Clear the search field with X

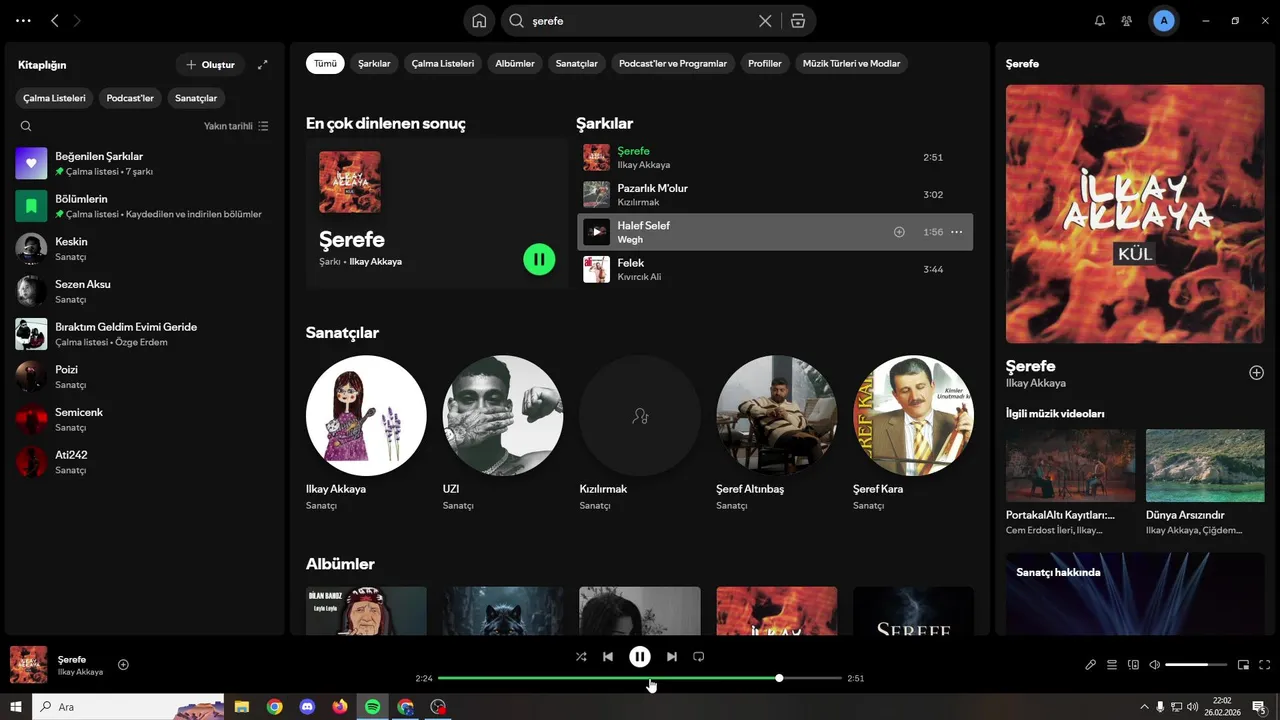pos(765,20)
